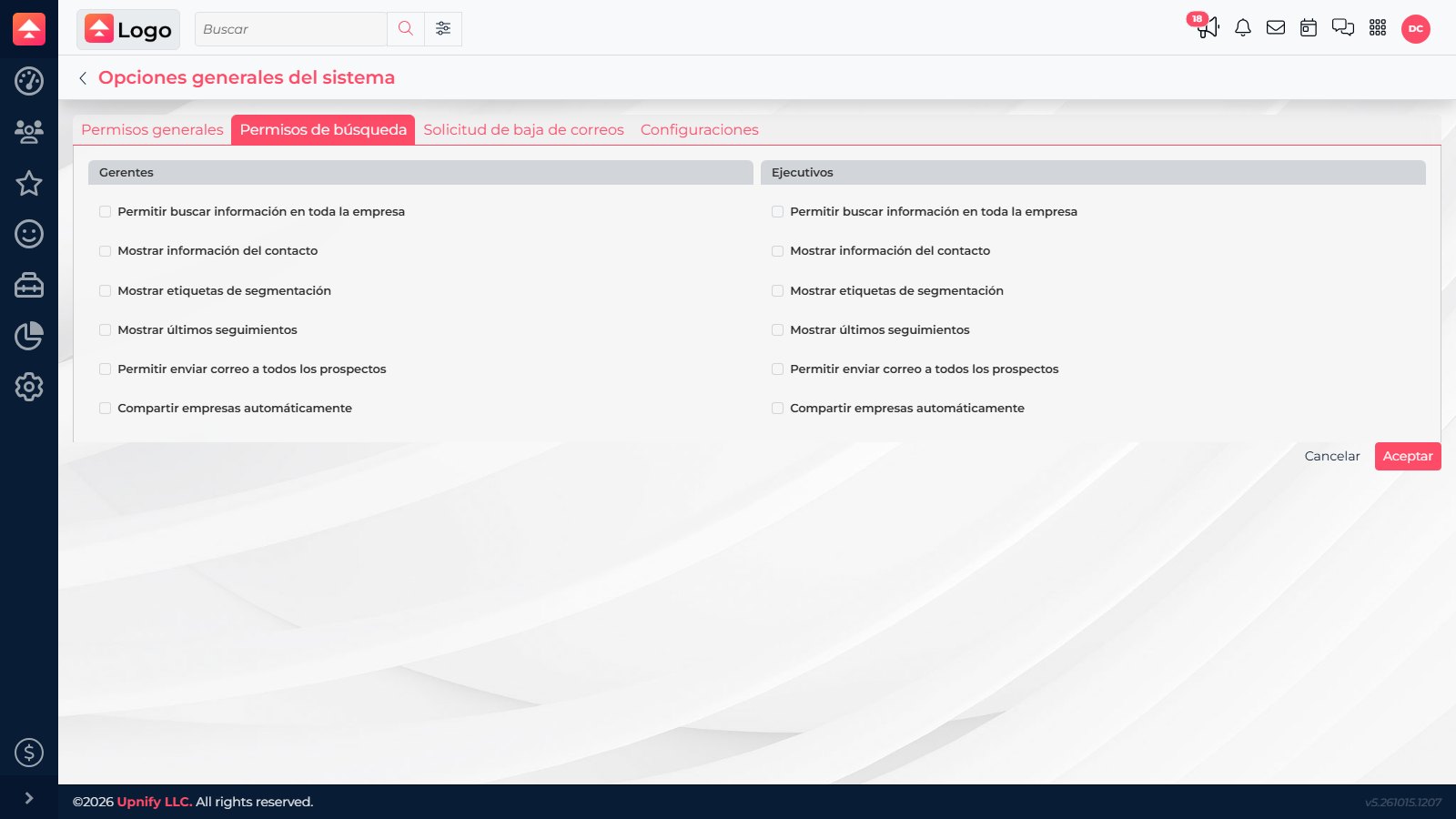Enable Gerentes Permitir buscar información en toda la empresa
Image resolution: width=1456 pixels, height=819 pixels.
click(x=105, y=212)
